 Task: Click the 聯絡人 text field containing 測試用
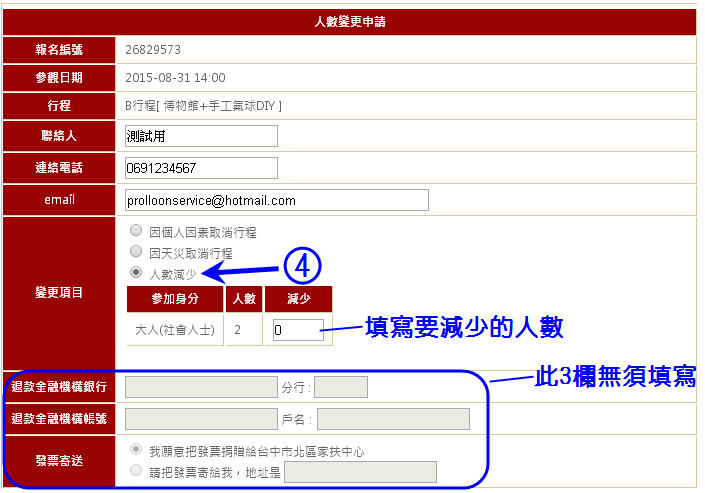point(201,136)
